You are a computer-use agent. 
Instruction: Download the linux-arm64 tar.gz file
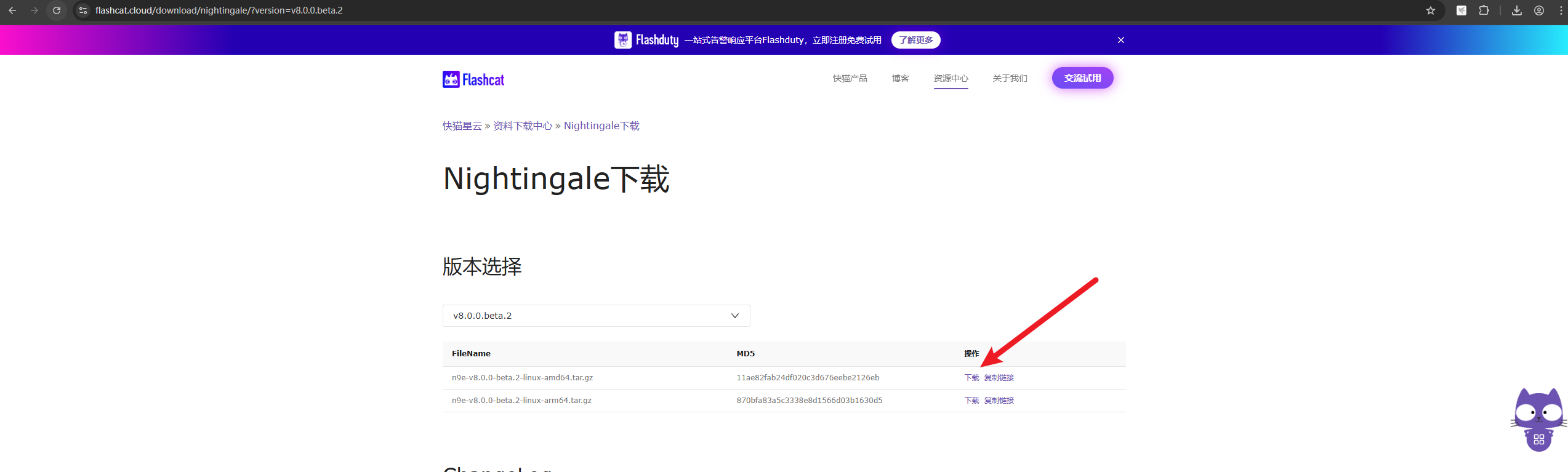tap(971, 401)
